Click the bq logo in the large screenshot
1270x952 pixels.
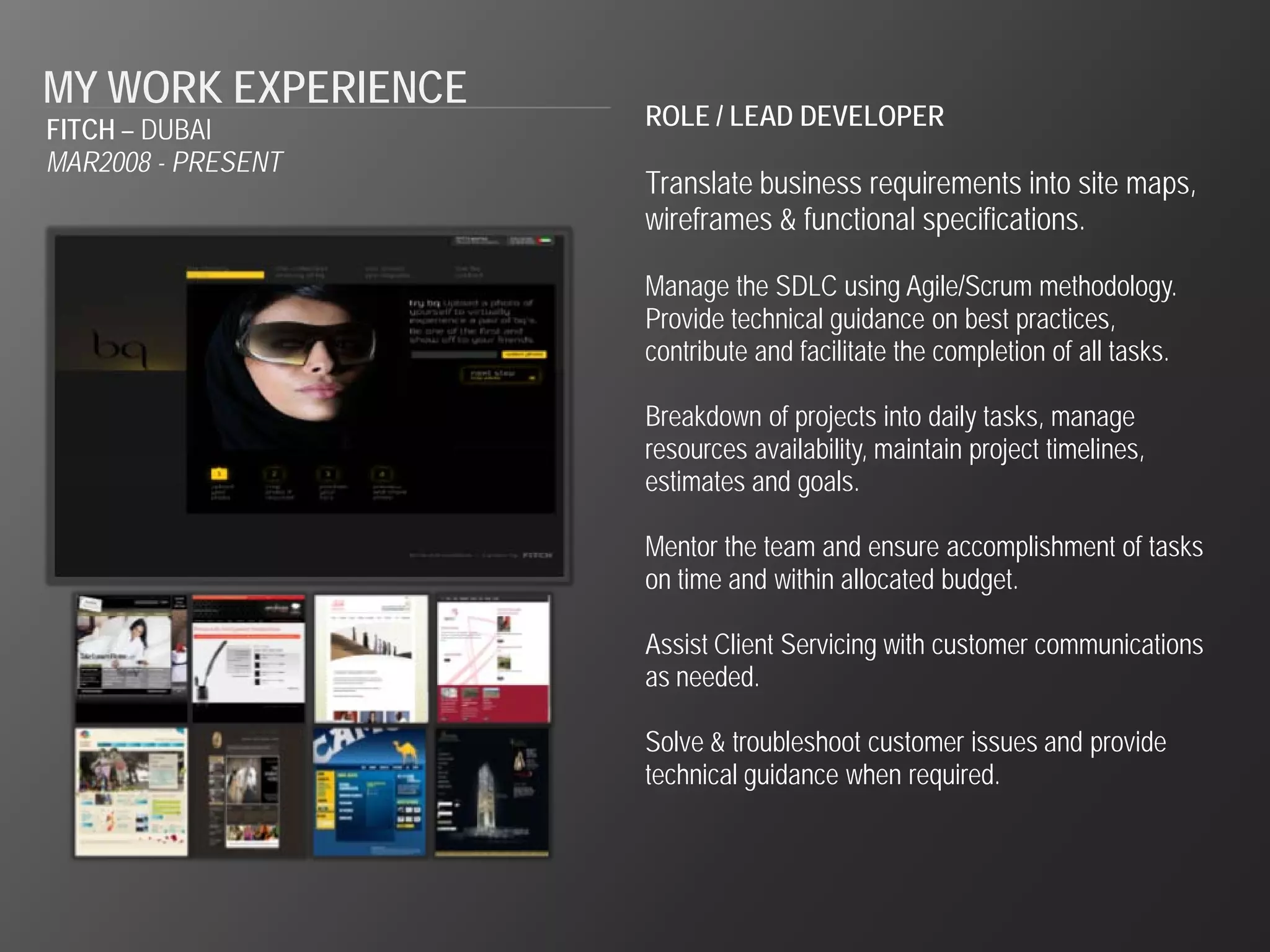tap(120, 349)
